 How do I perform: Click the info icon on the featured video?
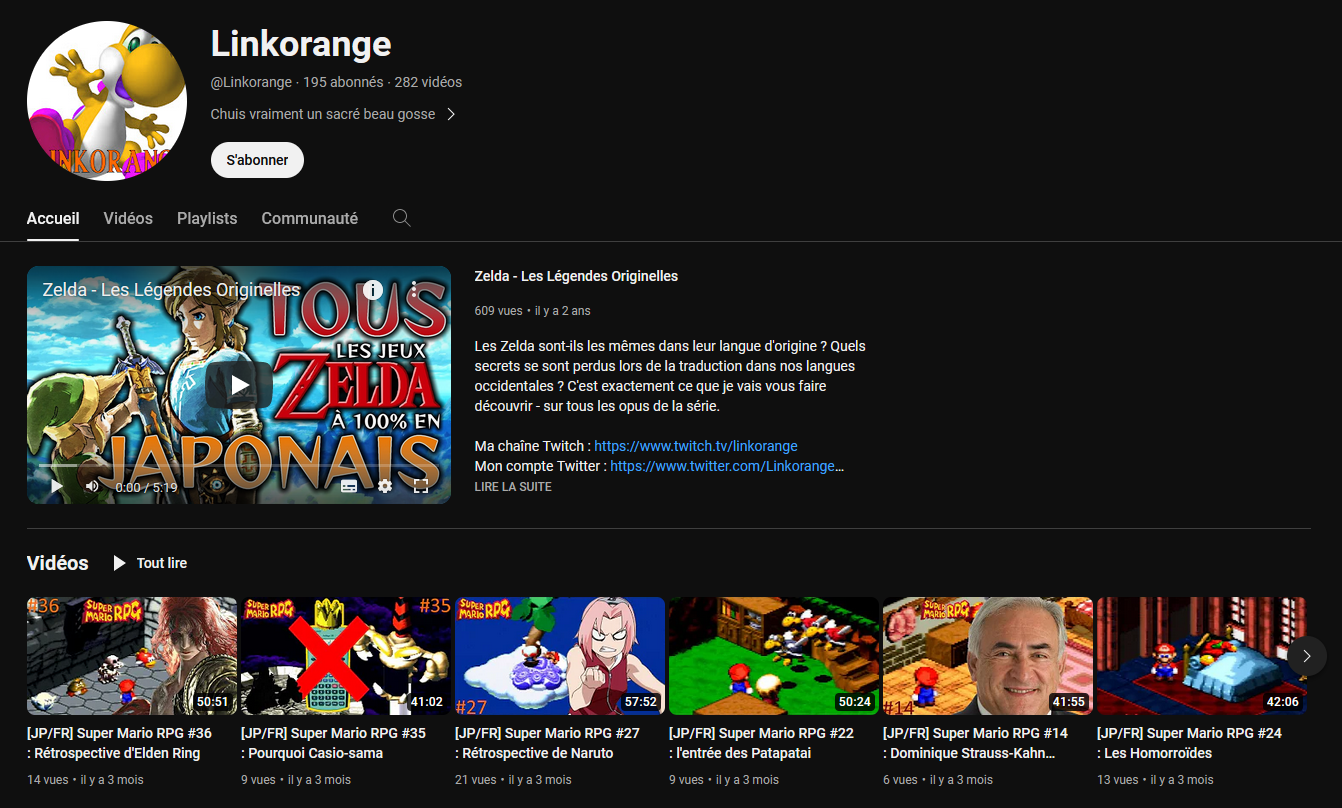(x=373, y=290)
